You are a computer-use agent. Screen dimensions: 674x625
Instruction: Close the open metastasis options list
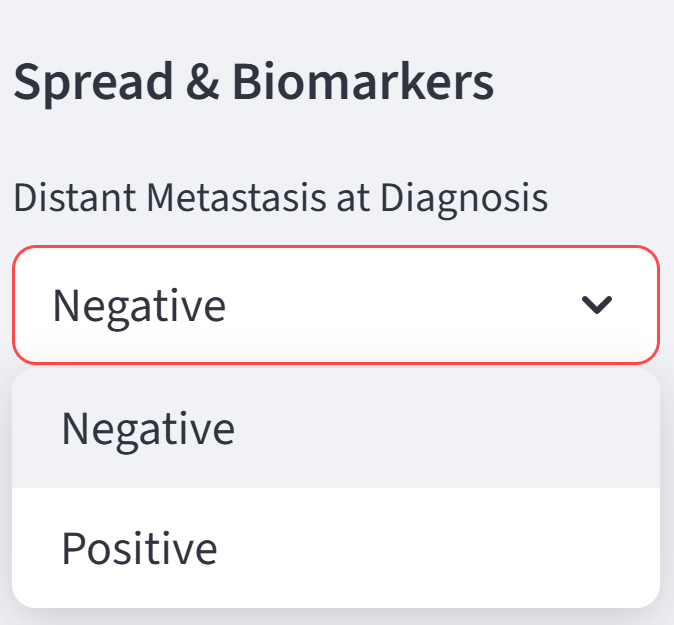(x=597, y=305)
